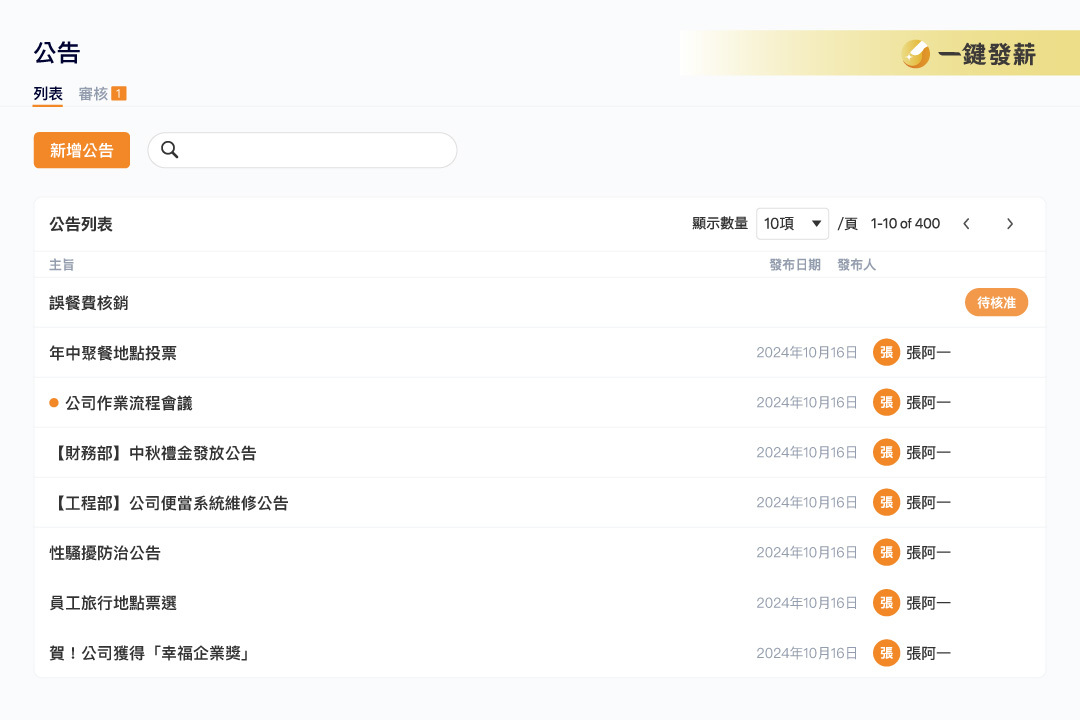Open 【工程部】公司便當系統維修公告
Screen dimensions: 1080x720
coord(169,503)
